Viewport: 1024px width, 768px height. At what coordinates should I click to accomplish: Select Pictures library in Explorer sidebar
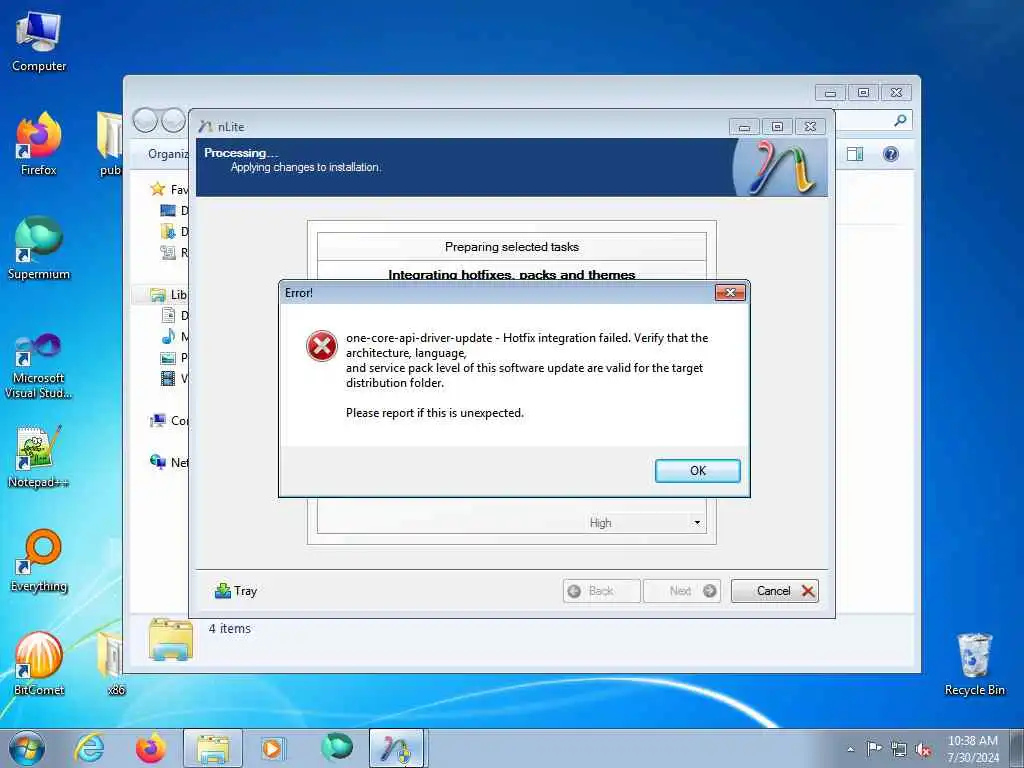pos(174,357)
